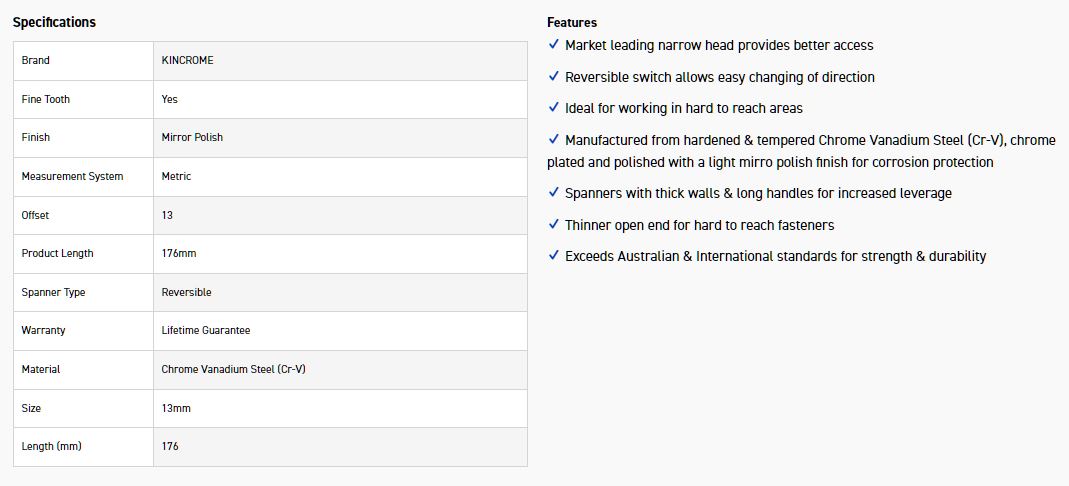Click the Measurement System label
Viewport: 1069px width, 486px height.
pos(72,176)
